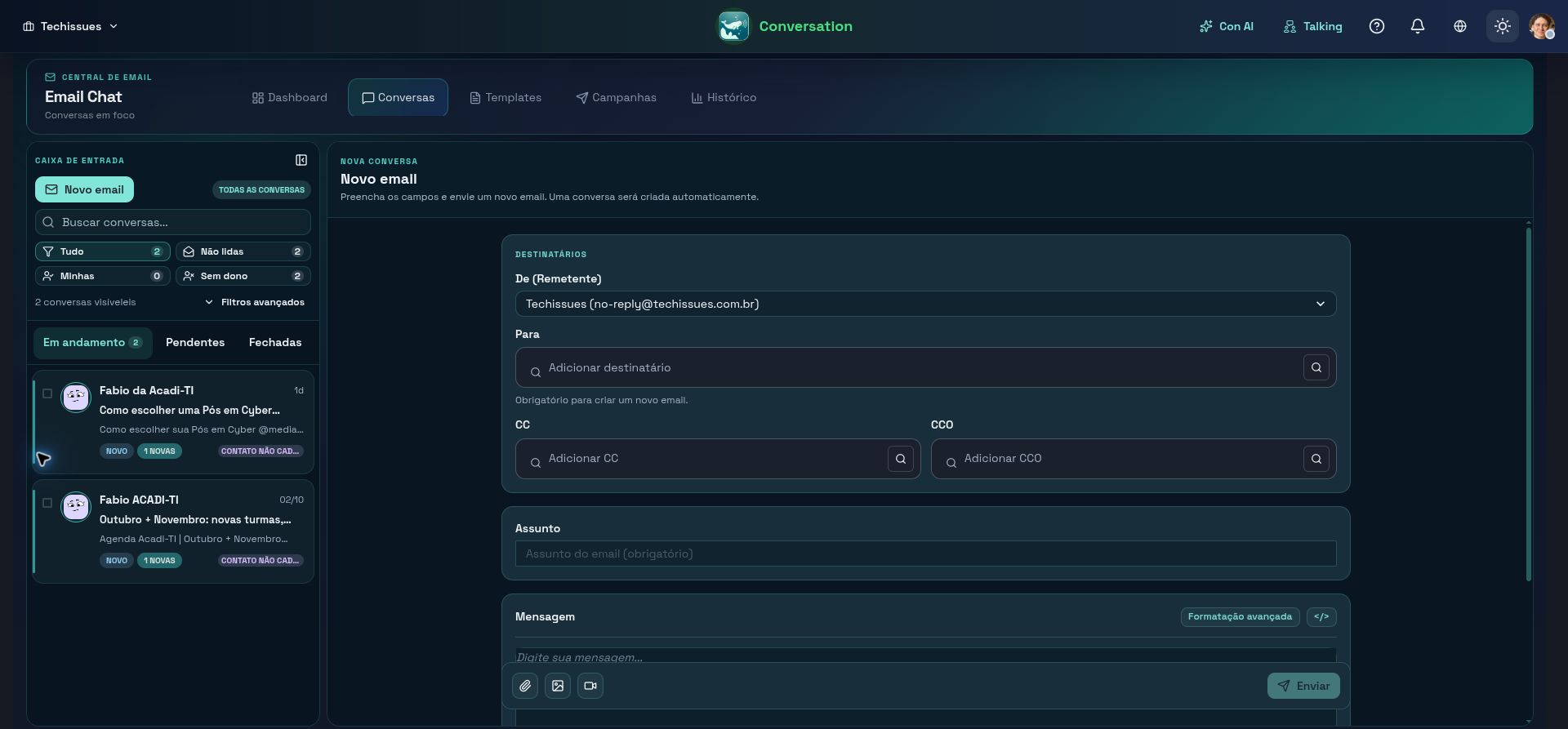1568x729 pixels.
Task: Open the De (Remetente) sender dropdown
Action: 925,304
